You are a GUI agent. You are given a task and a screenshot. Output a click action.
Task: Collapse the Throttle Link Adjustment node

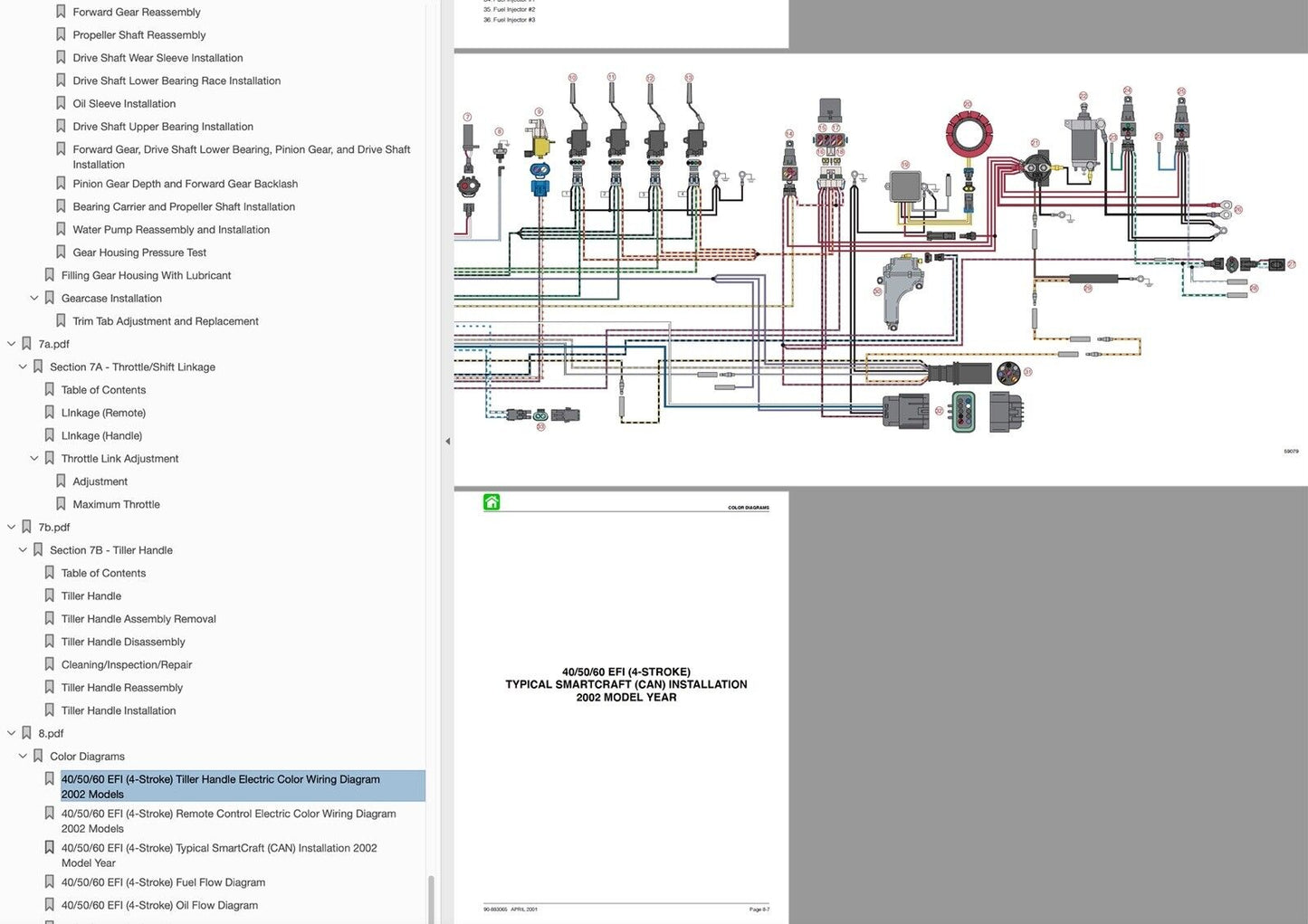point(34,458)
